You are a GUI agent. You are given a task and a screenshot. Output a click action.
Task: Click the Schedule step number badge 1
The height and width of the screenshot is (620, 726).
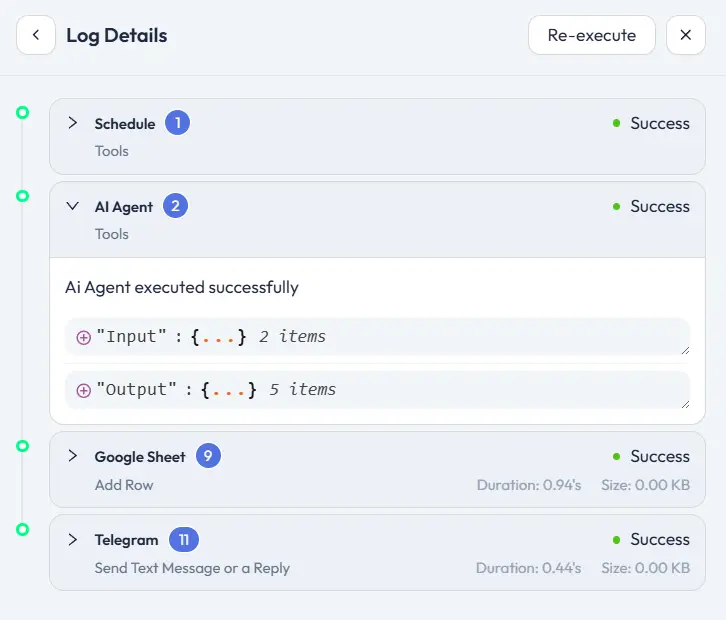(x=177, y=123)
